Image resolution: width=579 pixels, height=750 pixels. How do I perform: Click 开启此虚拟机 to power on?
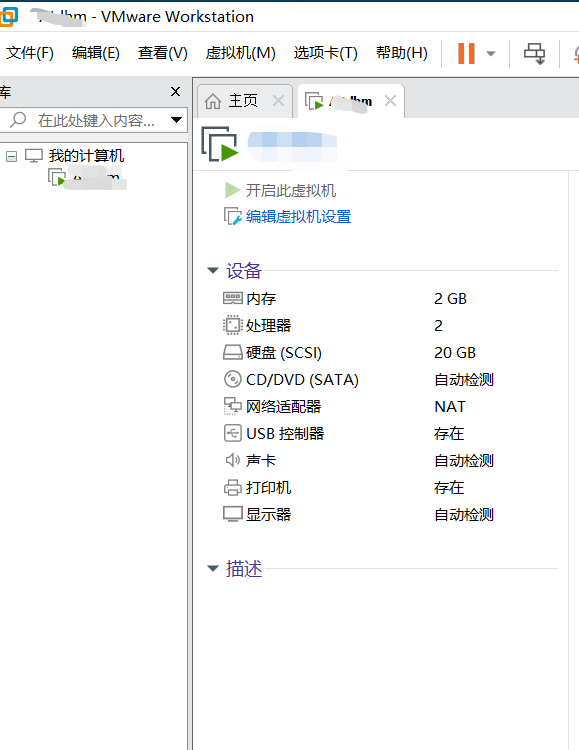(x=291, y=190)
